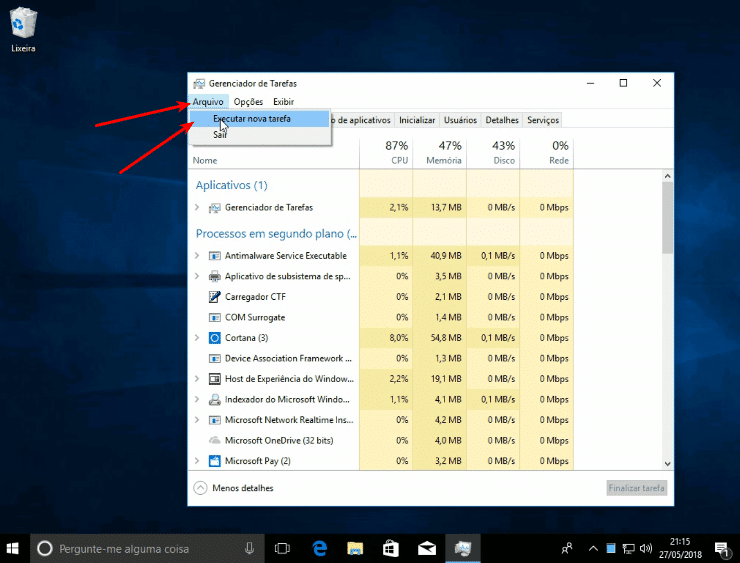Expand the Gerenciador de Tarefas app row
The image size is (740, 563).
pyautogui.click(x=197, y=207)
